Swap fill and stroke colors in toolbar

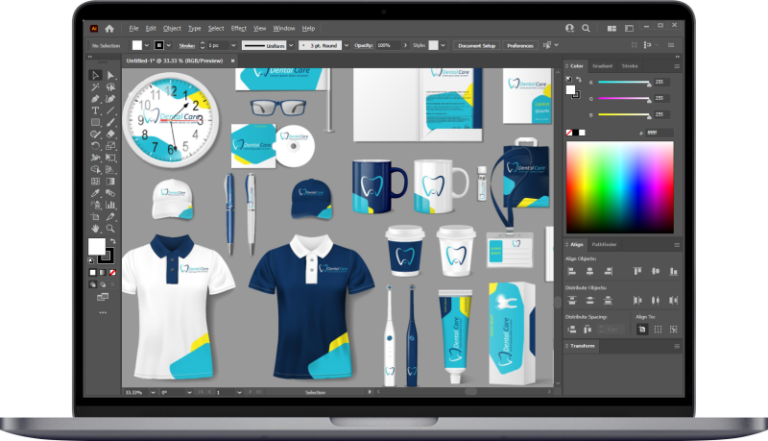[x=113, y=241]
